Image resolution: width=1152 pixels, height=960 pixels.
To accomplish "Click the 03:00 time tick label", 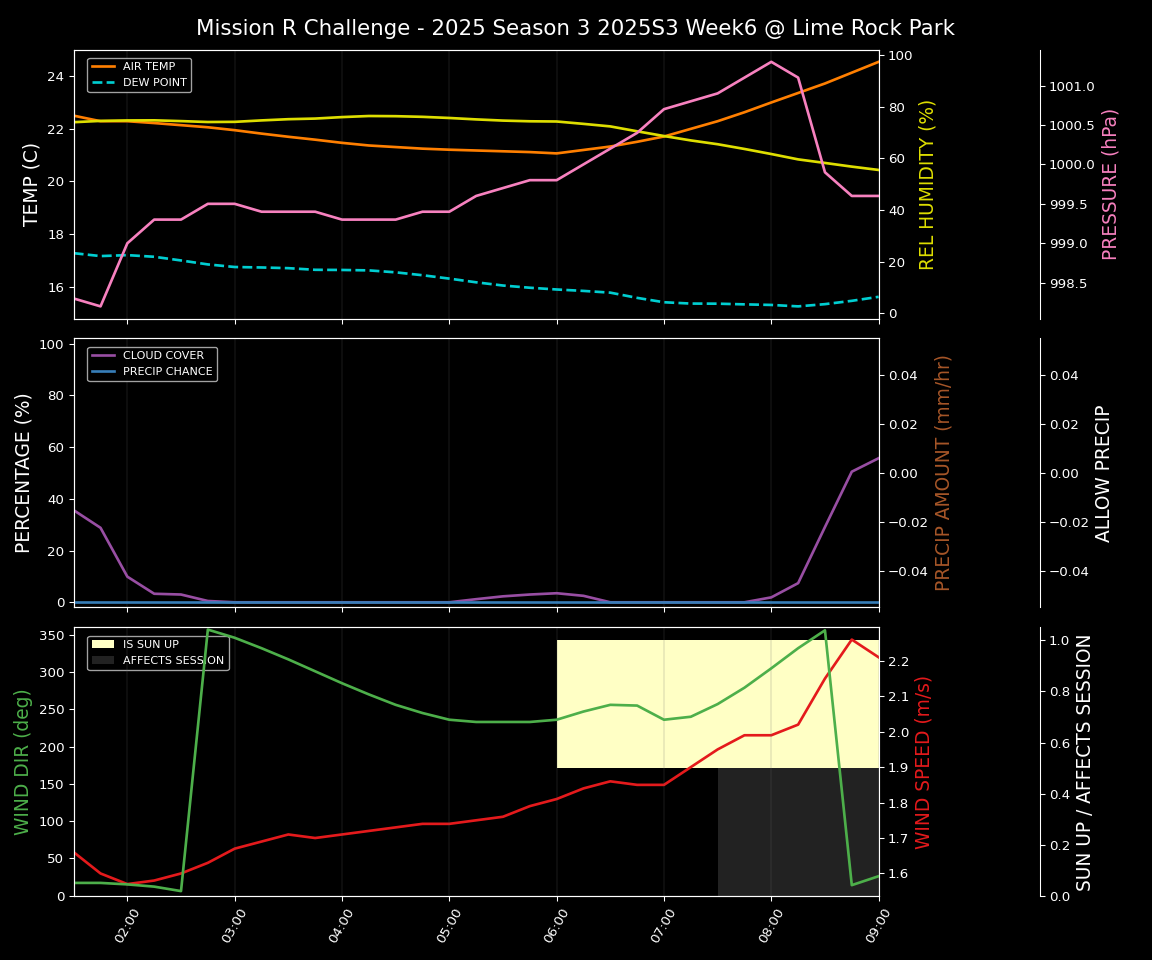I will click(234, 924).
